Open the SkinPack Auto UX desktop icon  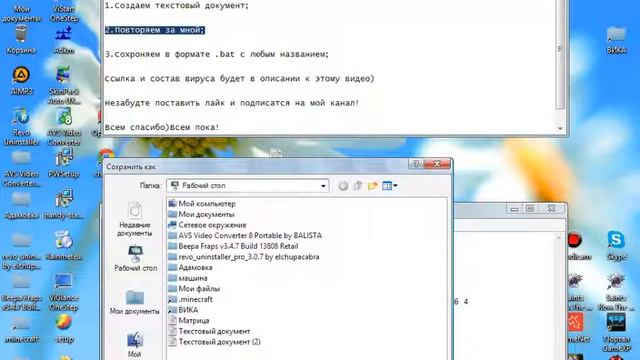(x=64, y=85)
